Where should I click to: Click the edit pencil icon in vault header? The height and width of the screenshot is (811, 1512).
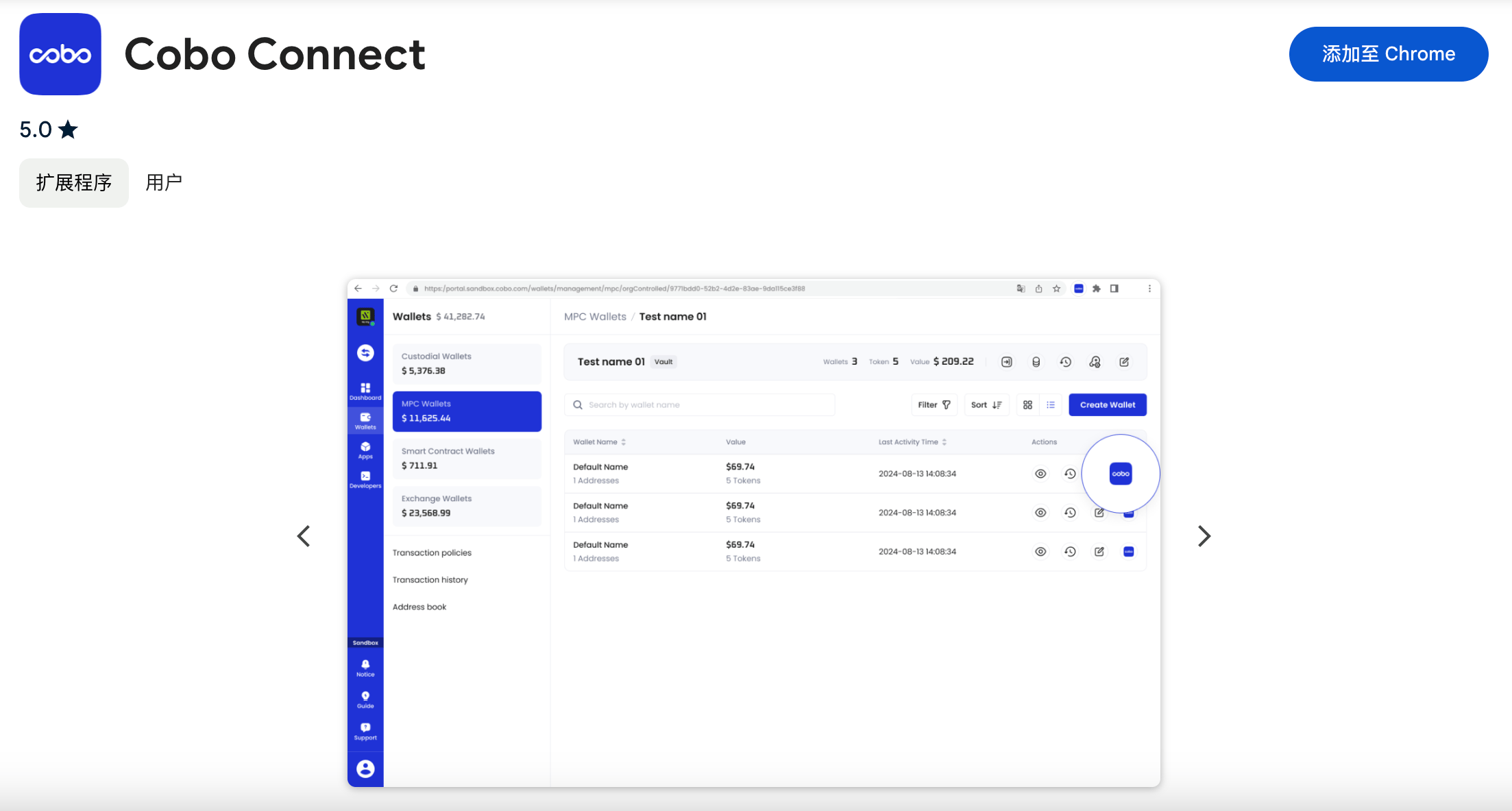pyautogui.click(x=1125, y=362)
